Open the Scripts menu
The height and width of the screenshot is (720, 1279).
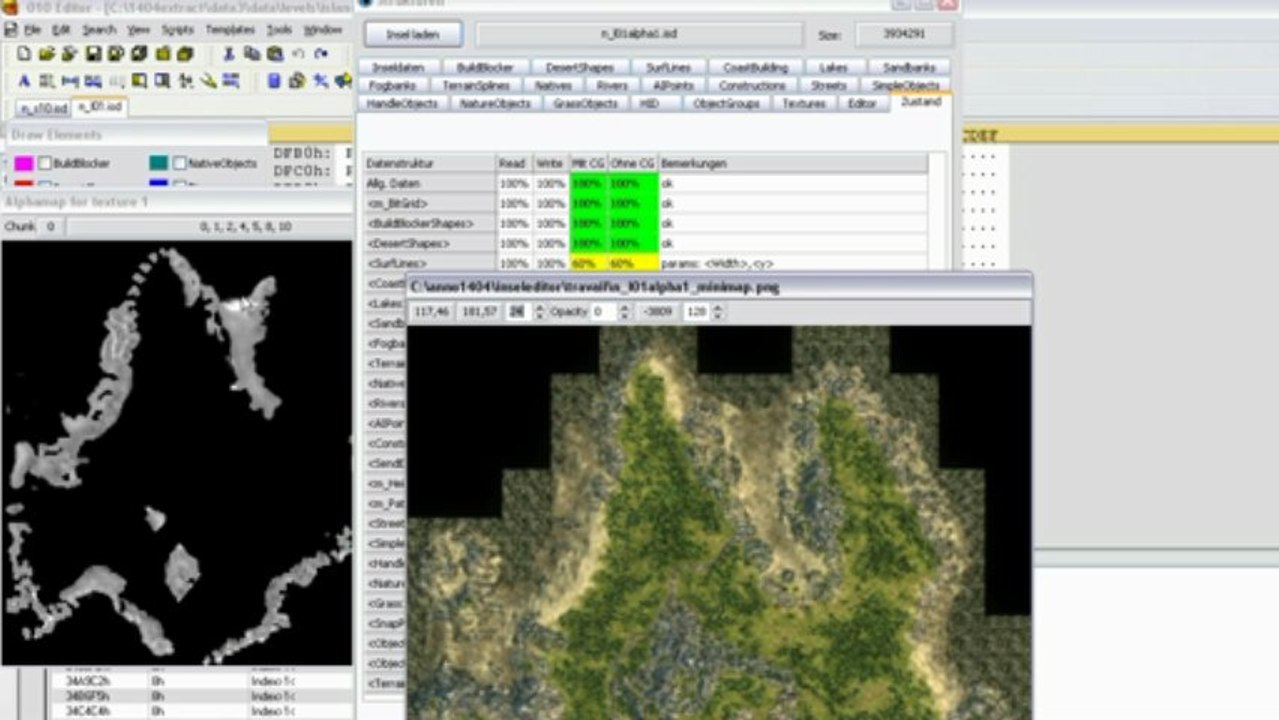coord(177,30)
